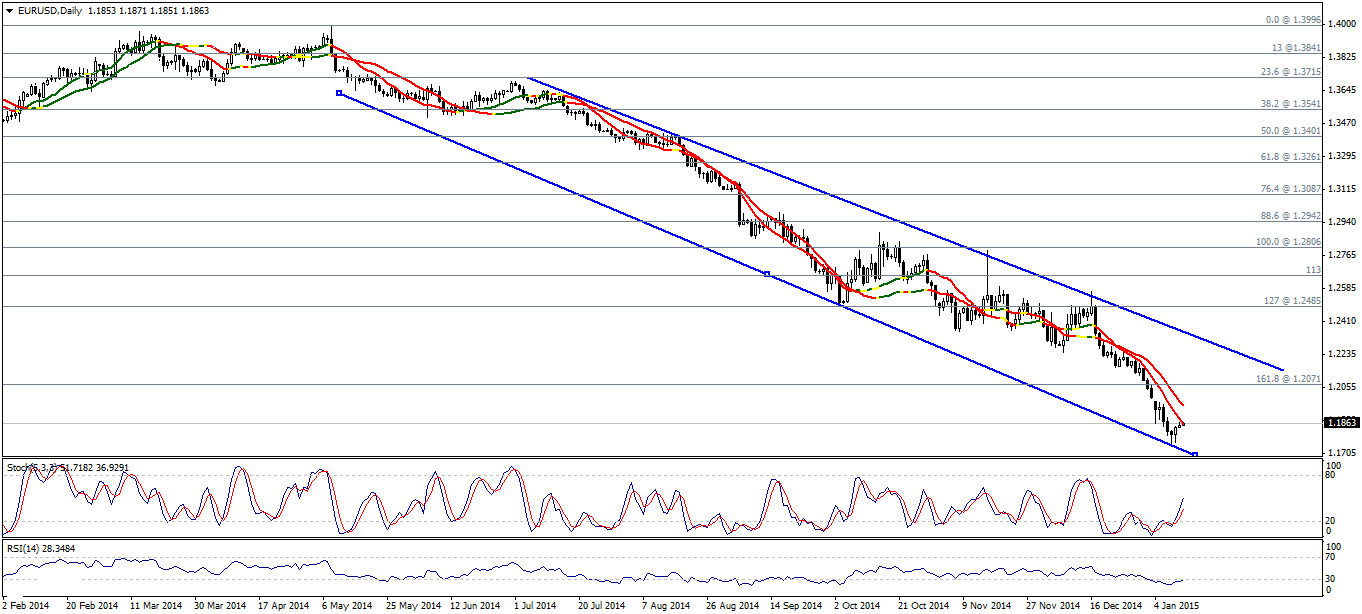Screen dimensions: 1362x614
Task: Select the channel's middle blue anchor square
Action: pyautogui.click(x=767, y=274)
